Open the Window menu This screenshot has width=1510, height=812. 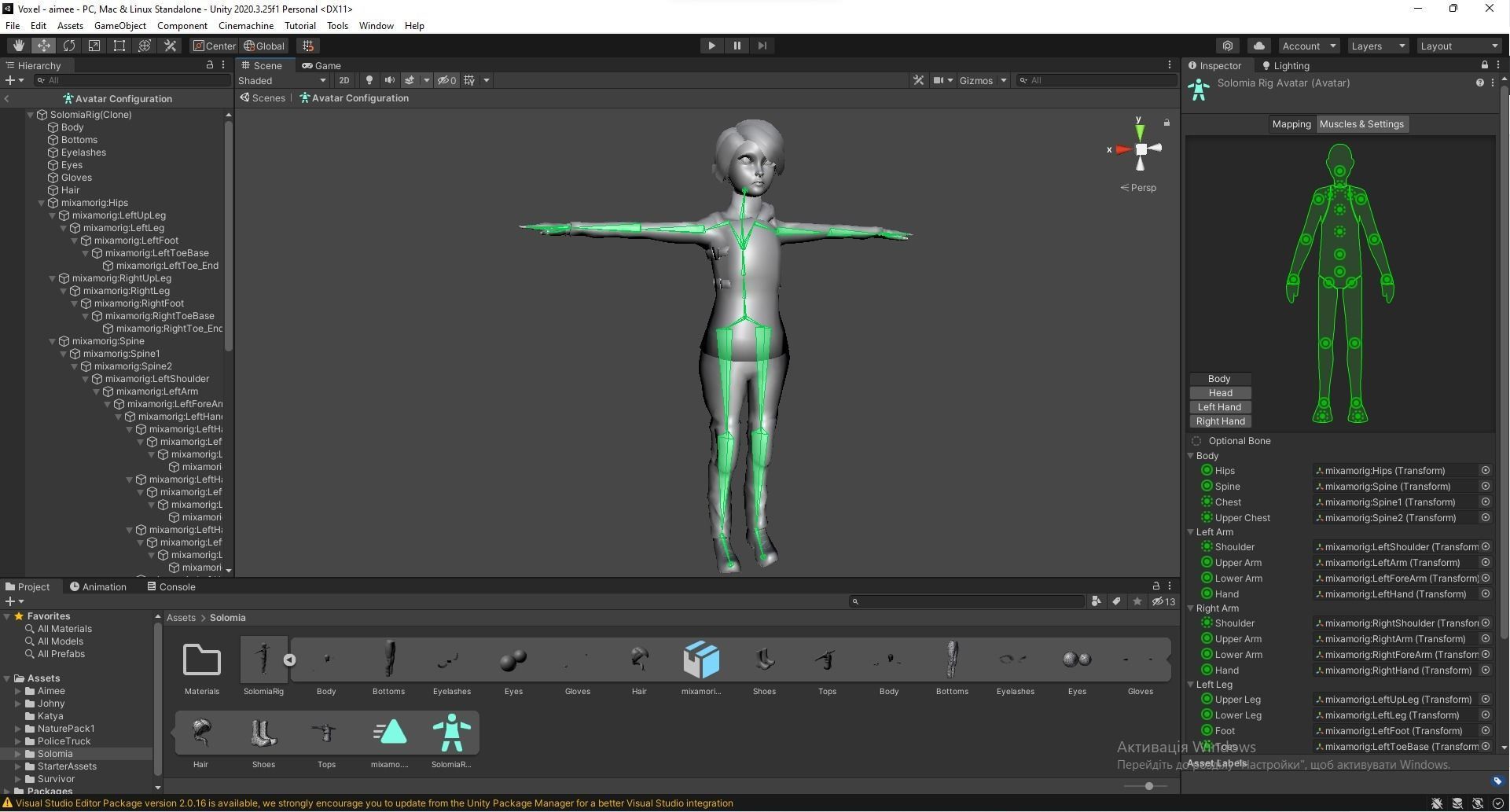(376, 25)
